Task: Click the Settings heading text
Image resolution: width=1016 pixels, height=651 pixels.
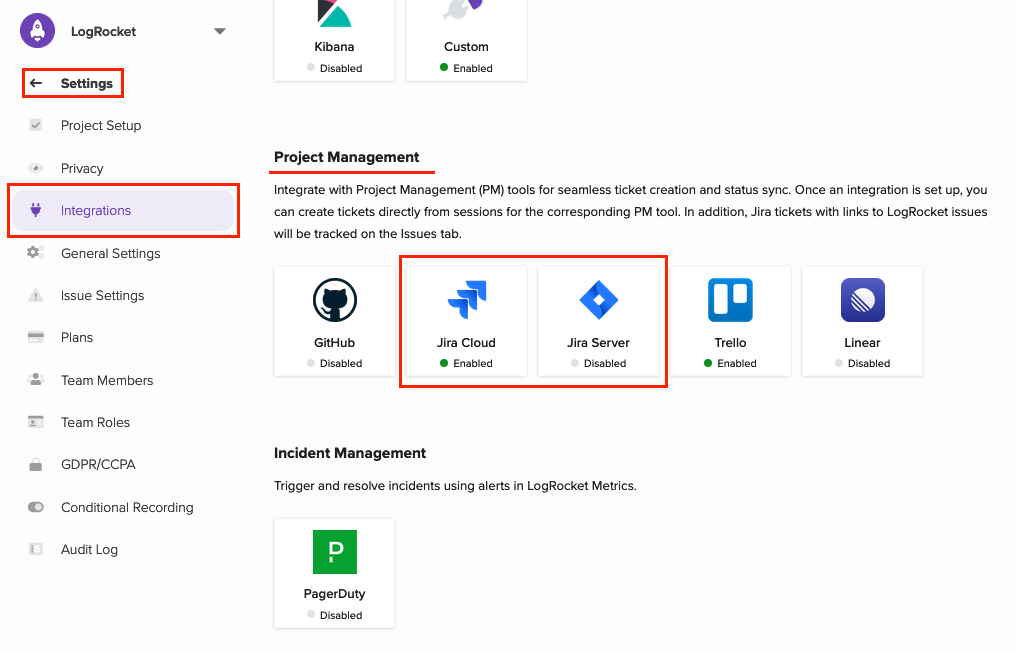Action: tap(87, 84)
